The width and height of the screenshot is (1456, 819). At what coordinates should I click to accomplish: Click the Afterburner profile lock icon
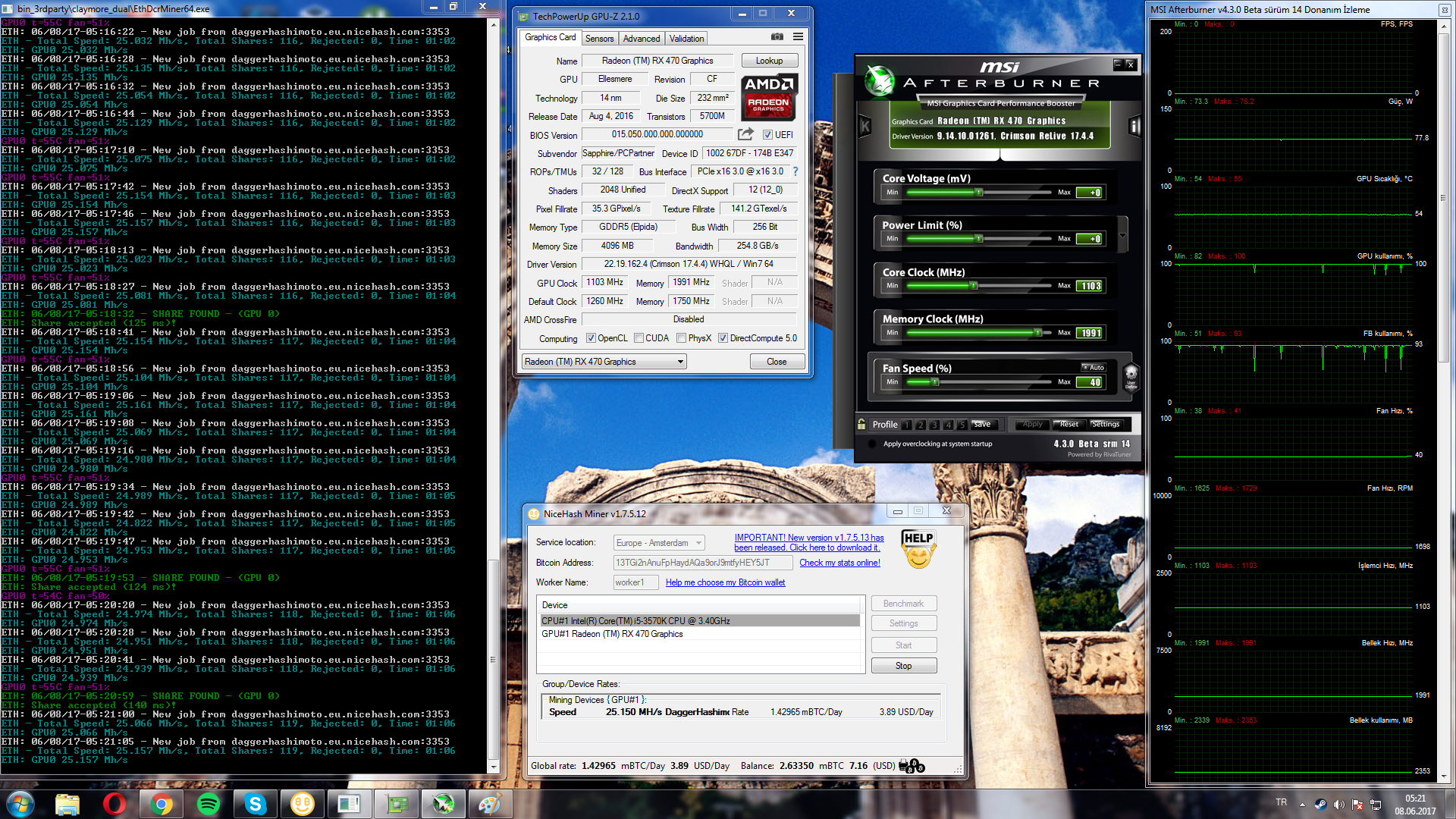tap(861, 424)
